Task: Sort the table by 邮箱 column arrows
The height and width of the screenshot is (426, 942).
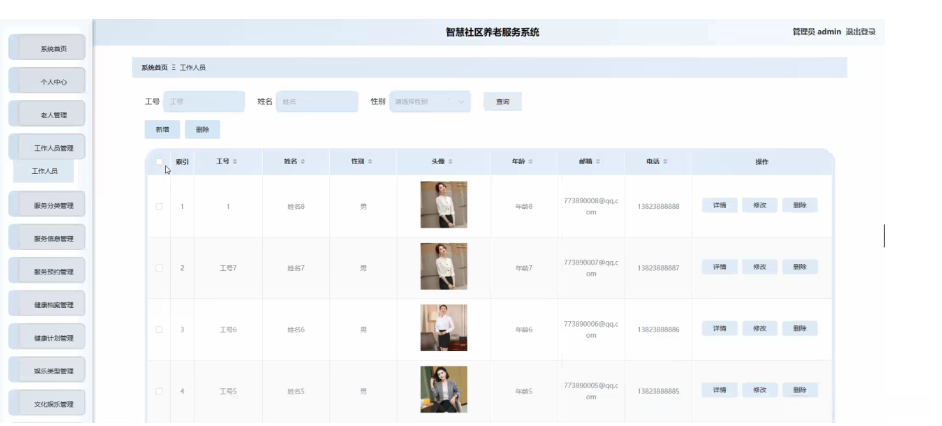Action: coord(598,162)
